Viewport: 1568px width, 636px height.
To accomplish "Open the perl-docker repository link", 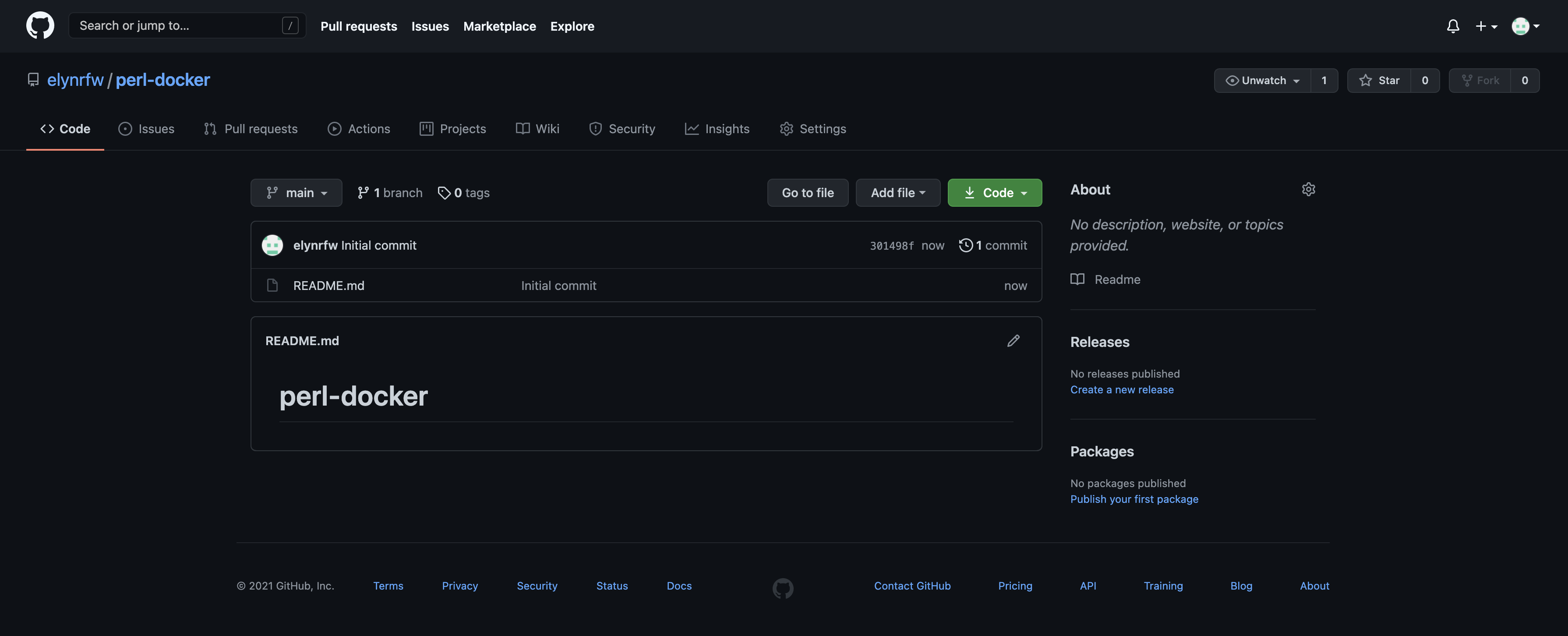I will point(162,80).
